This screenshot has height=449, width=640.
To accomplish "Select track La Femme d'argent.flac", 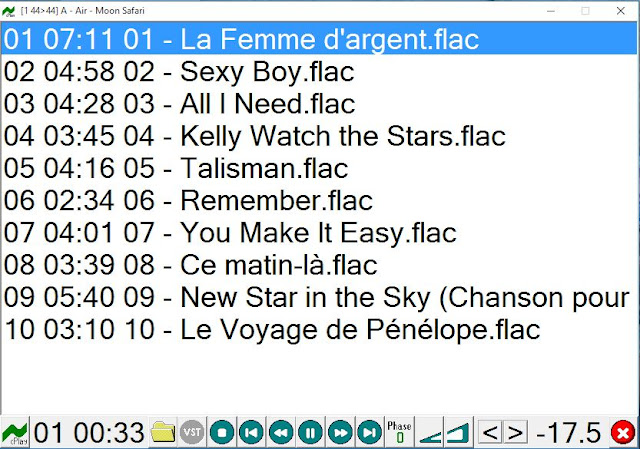I will pyautogui.click(x=319, y=39).
